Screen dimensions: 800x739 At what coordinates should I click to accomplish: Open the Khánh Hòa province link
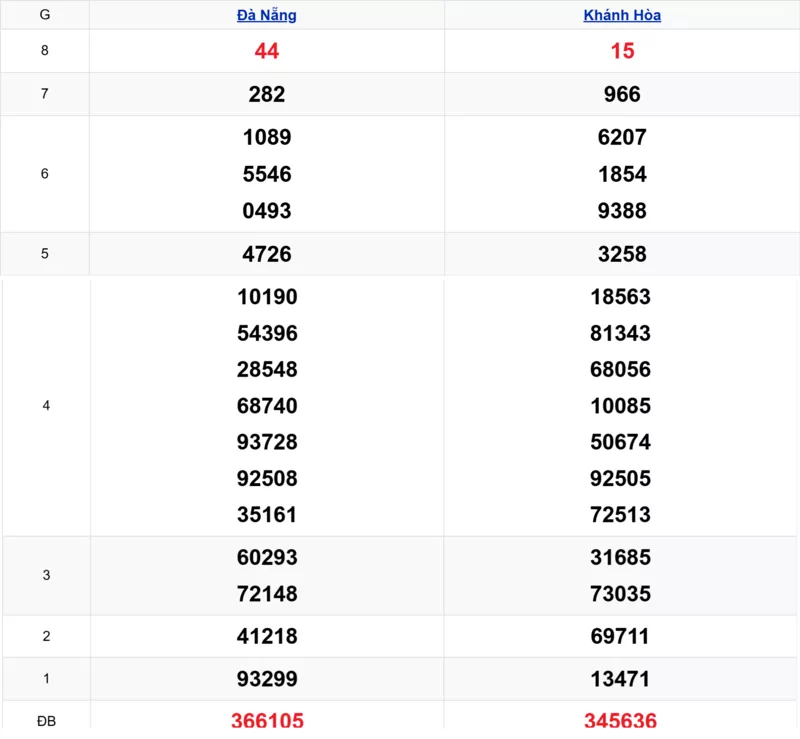point(622,15)
